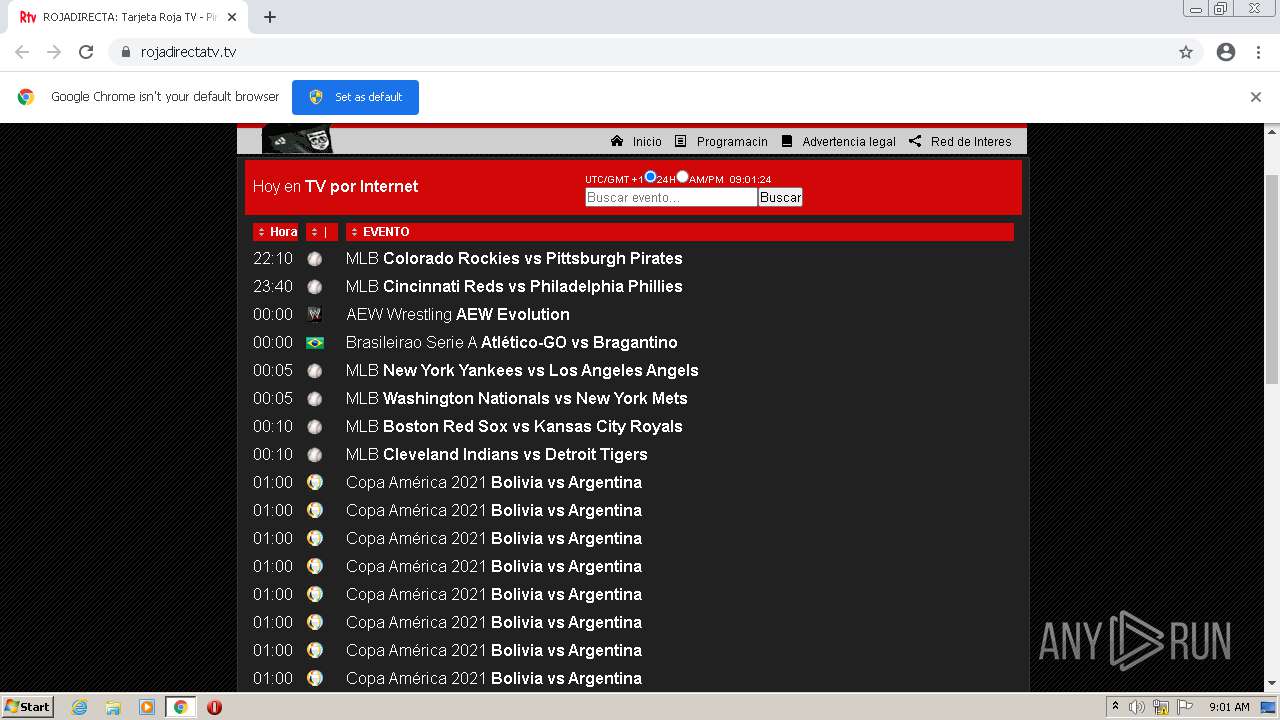View site info via the padlock icon
Image resolution: width=1280 pixels, height=720 pixels.
(126, 52)
